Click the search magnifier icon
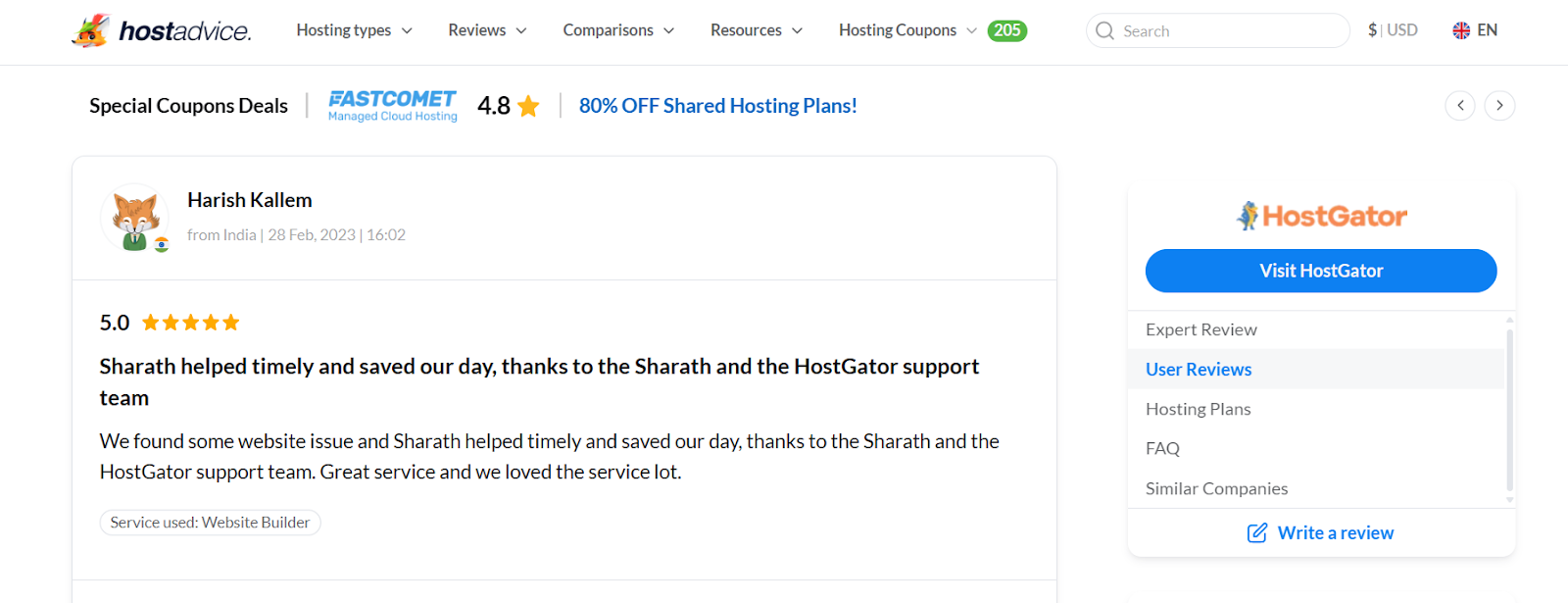This screenshot has height=603, width=1568. pyautogui.click(x=1104, y=30)
